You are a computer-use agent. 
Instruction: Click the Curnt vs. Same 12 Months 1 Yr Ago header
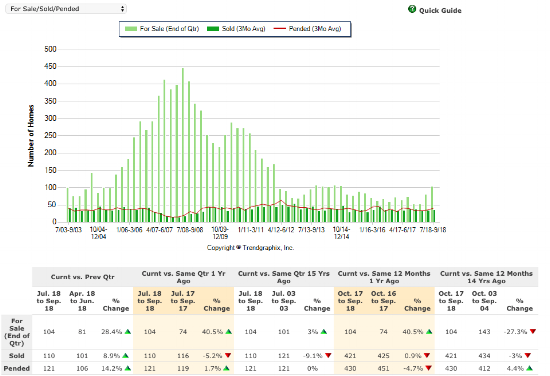point(384,277)
